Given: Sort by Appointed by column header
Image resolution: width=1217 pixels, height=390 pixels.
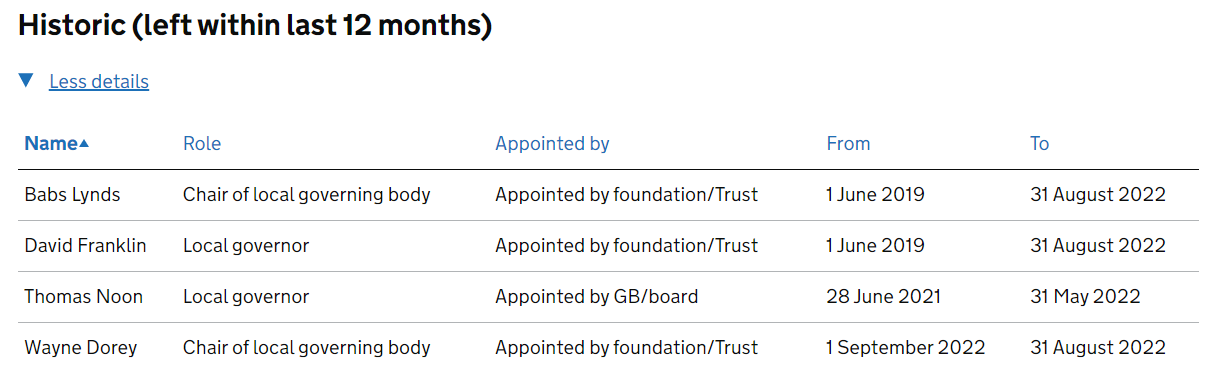Looking at the screenshot, I should tap(552, 143).
